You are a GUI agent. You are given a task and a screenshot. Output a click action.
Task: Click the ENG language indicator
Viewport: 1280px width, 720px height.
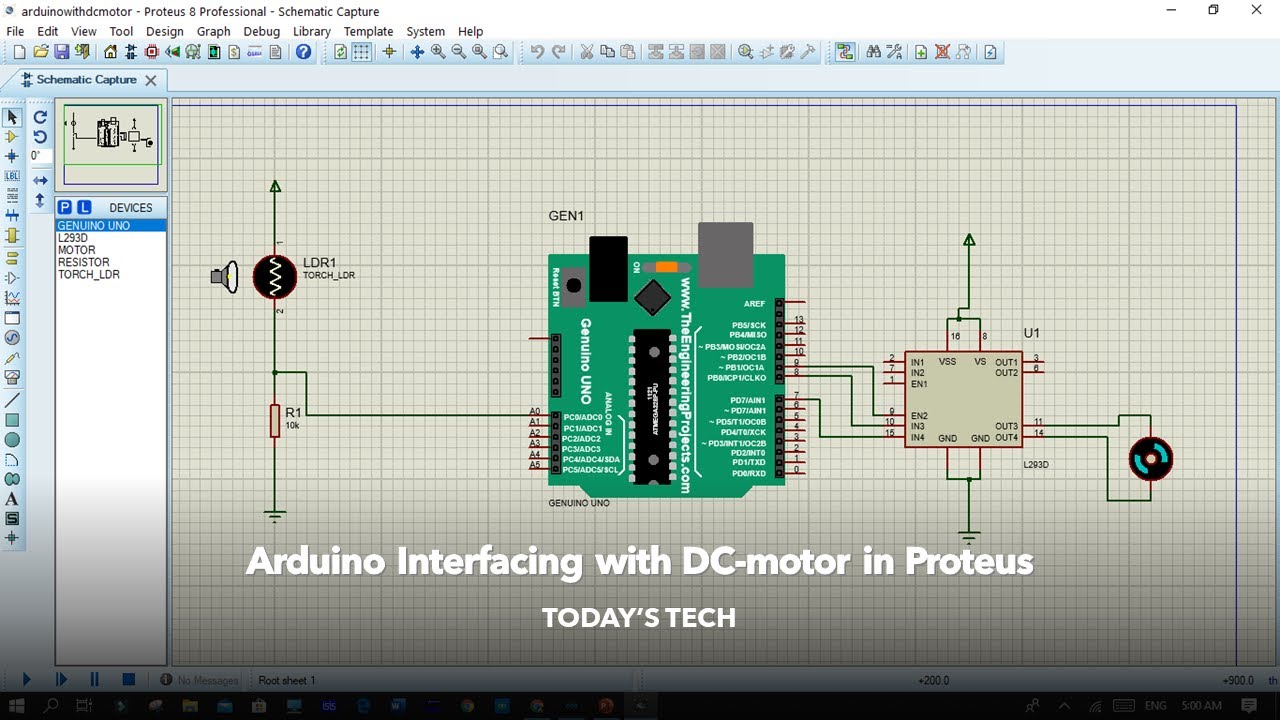(1155, 705)
